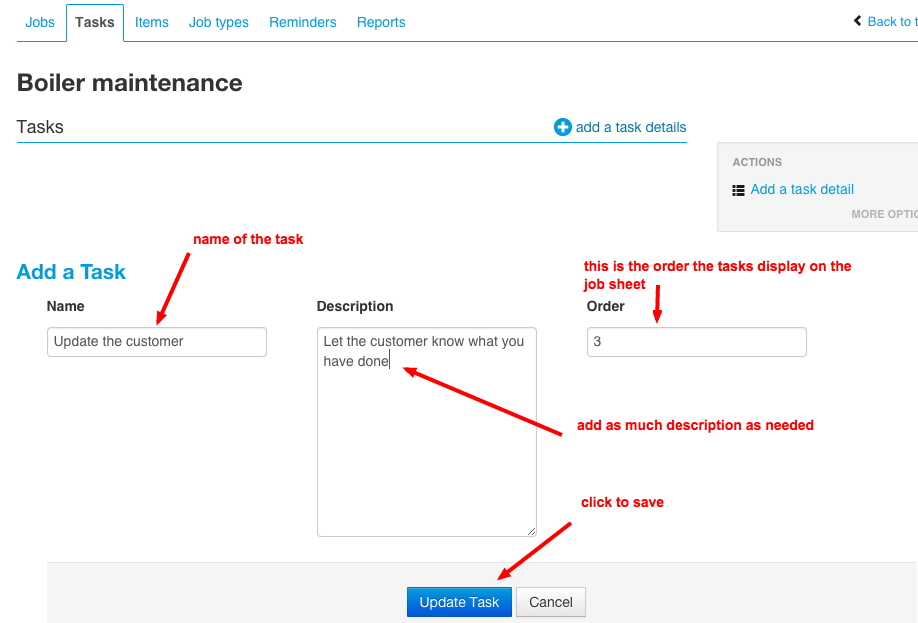This screenshot has width=918, height=623.
Task: Click the back chevron arrow icon
Action: (x=857, y=21)
